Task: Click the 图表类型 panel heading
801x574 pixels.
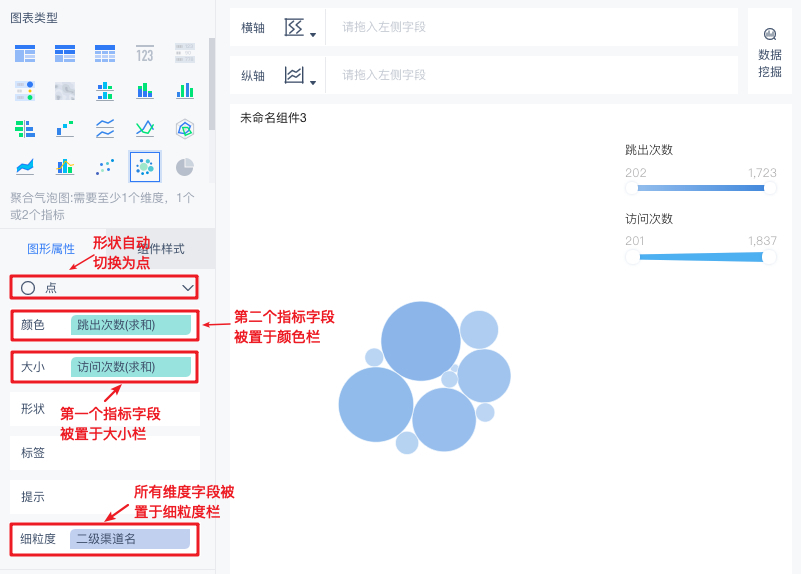Action: click(x=34, y=18)
